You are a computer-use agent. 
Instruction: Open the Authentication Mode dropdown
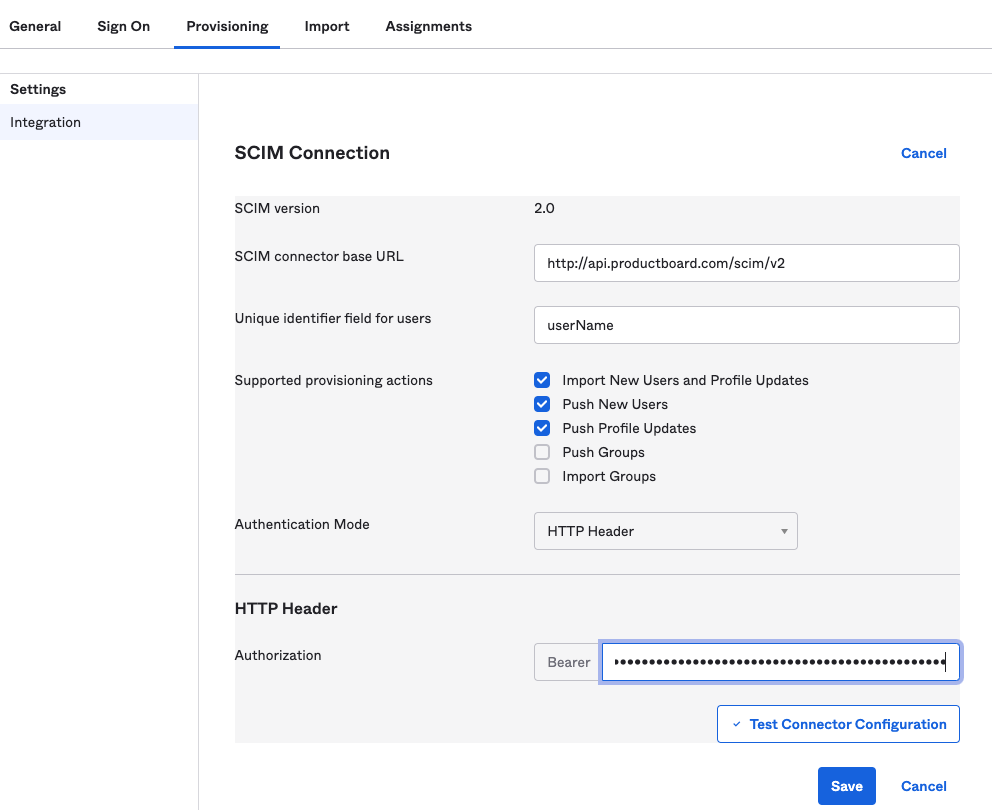[666, 531]
